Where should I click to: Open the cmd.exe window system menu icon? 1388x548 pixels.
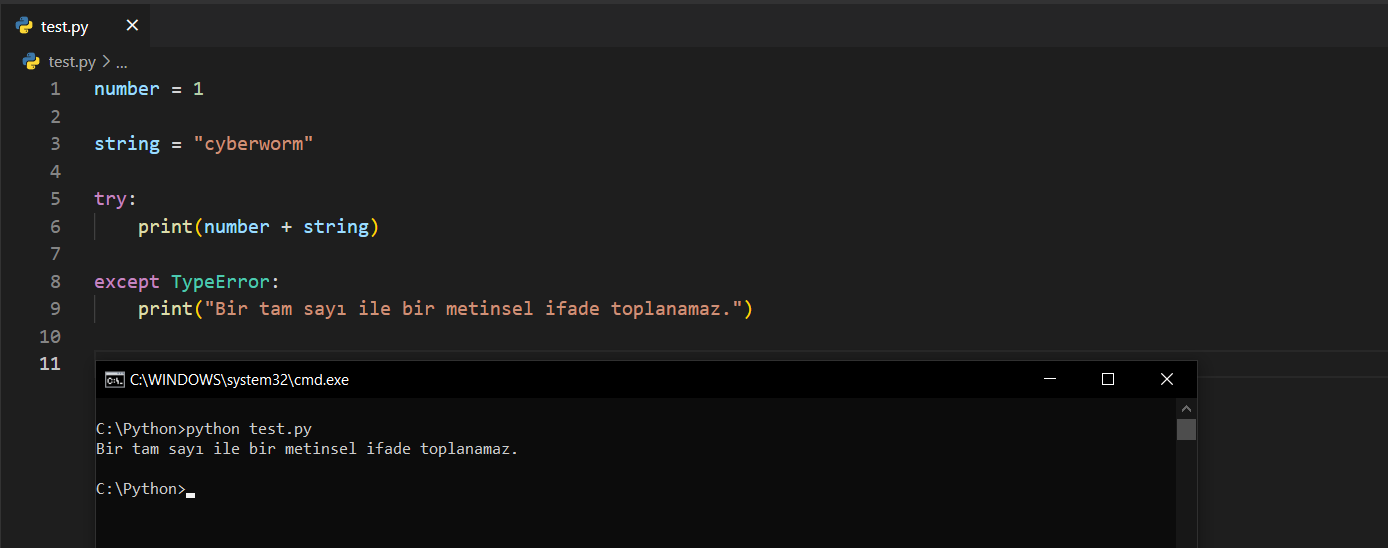coord(115,379)
